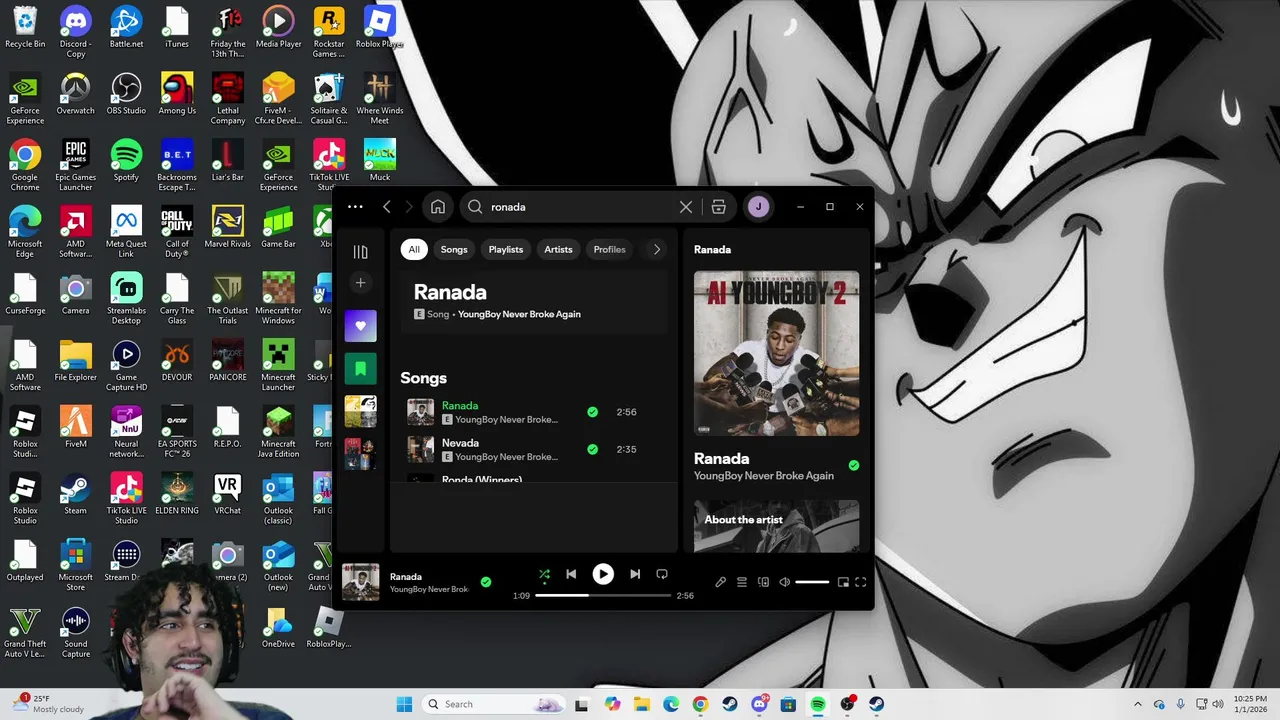Open the AI YoungBoy 2 album cover
This screenshot has height=720, width=1280.
coord(776,353)
